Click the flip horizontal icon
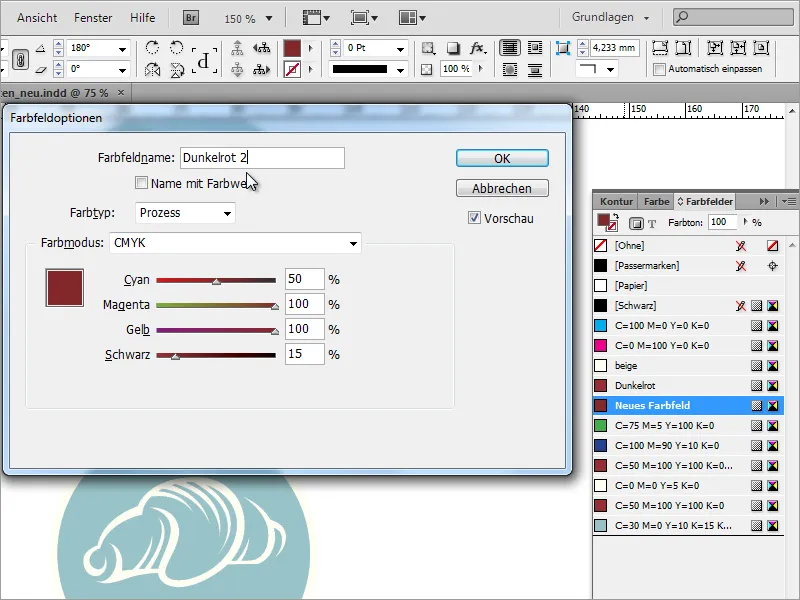This screenshot has width=800, height=600. tap(152, 69)
